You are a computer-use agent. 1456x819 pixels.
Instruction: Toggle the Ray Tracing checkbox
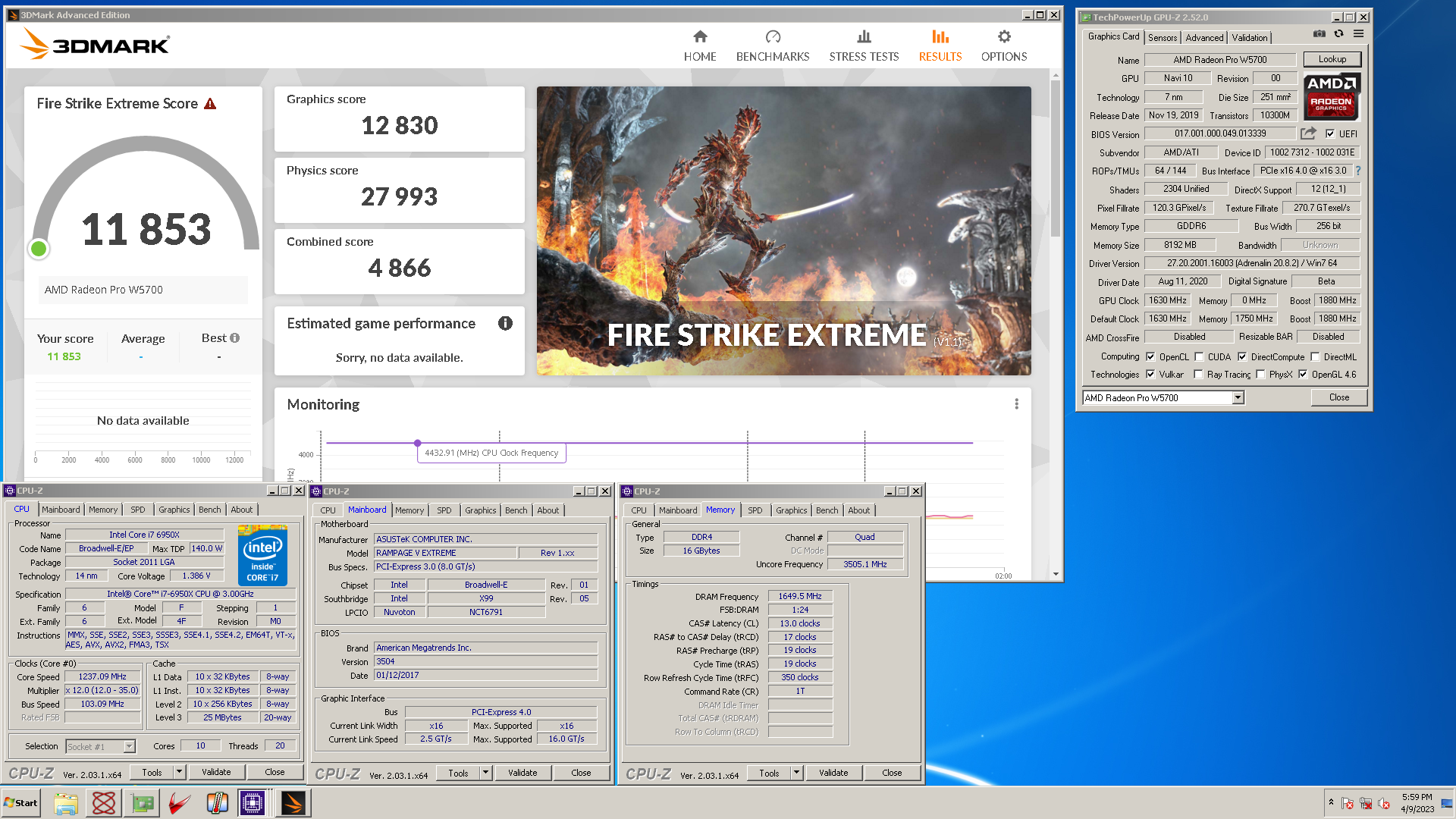point(1198,374)
